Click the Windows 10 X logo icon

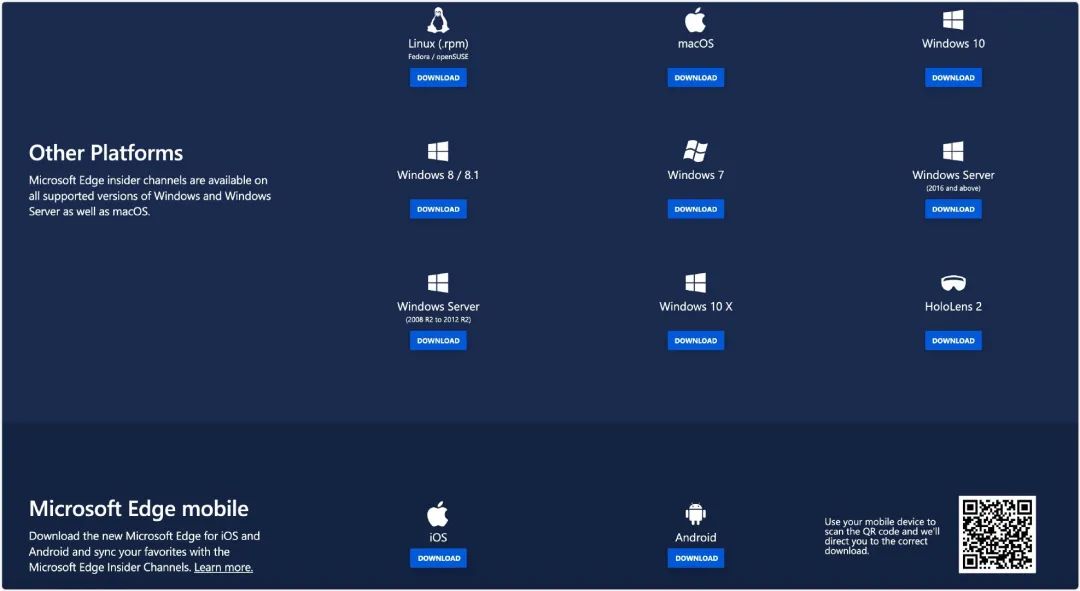[x=696, y=282]
